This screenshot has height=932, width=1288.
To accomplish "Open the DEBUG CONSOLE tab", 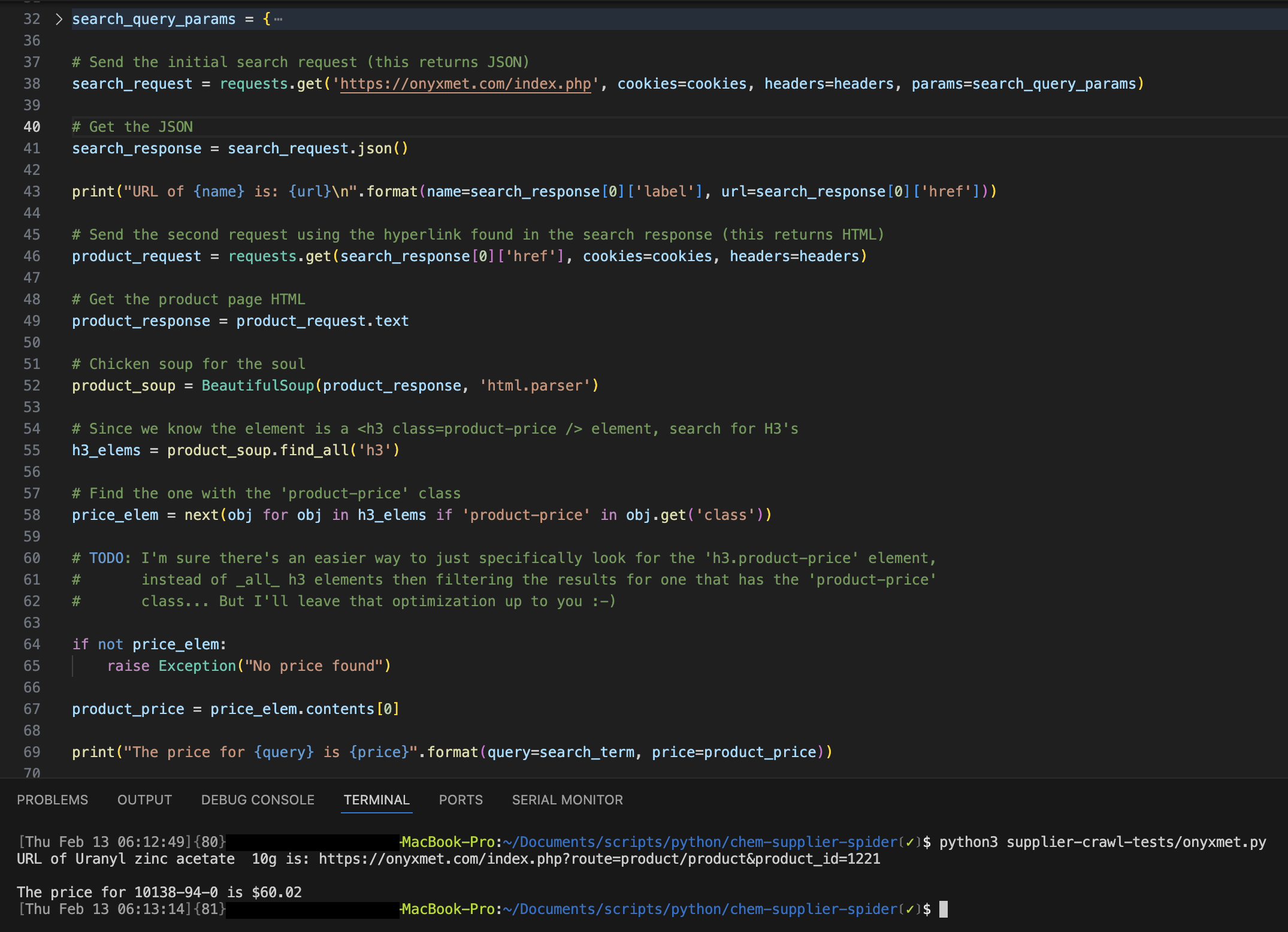I will [x=258, y=800].
